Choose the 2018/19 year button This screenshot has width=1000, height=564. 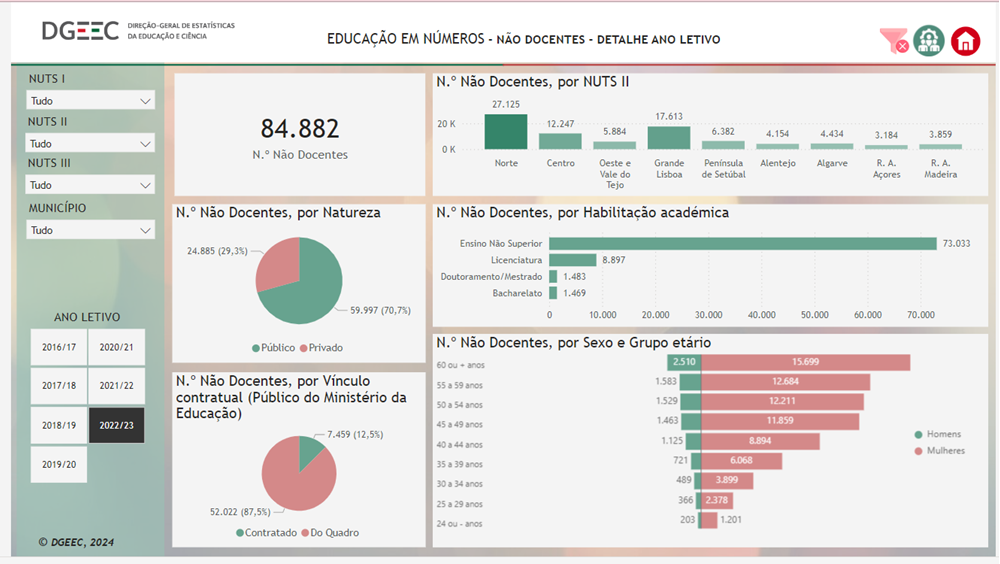(x=59, y=425)
